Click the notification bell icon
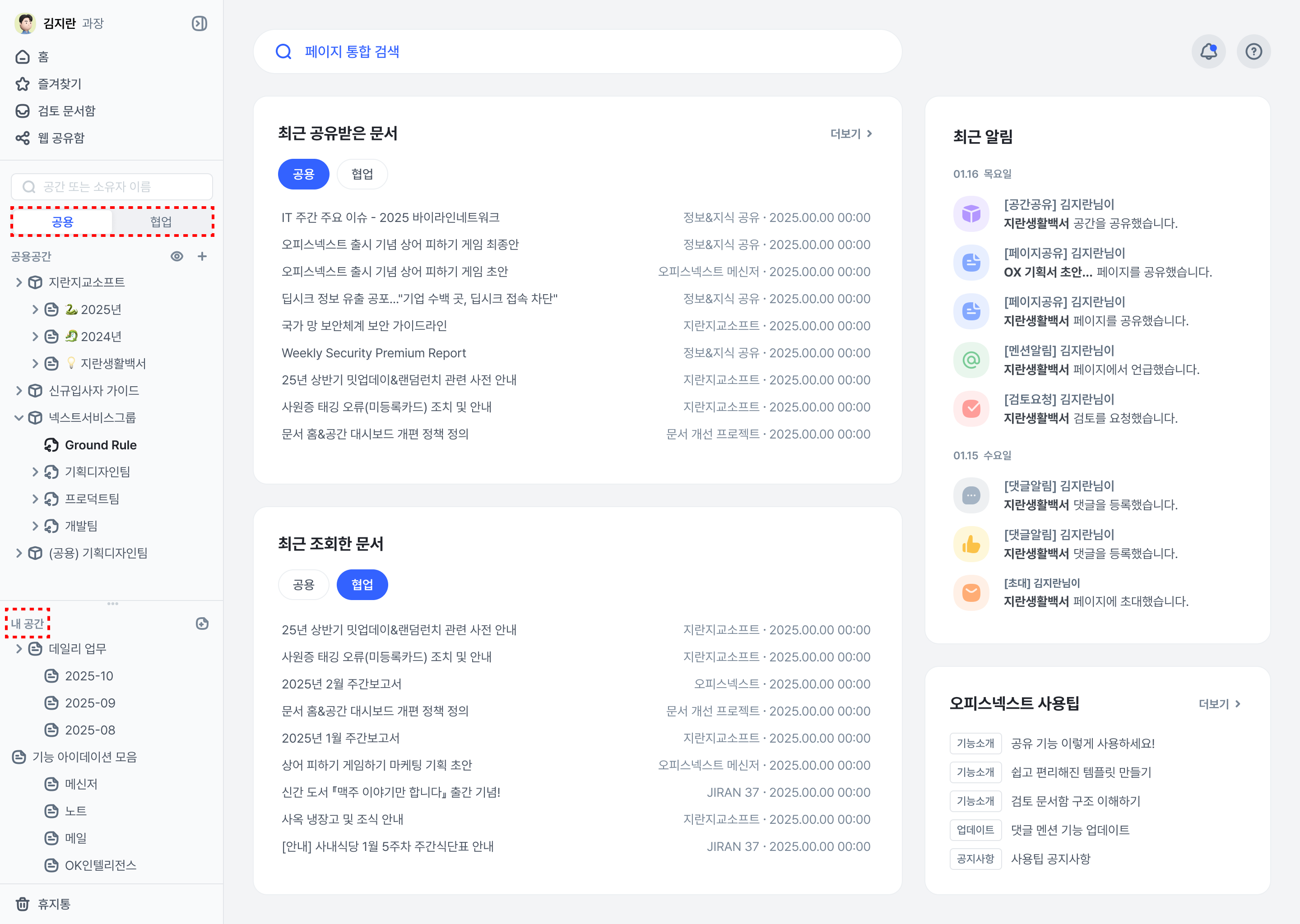This screenshot has height=924, width=1300. pos(1208,52)
